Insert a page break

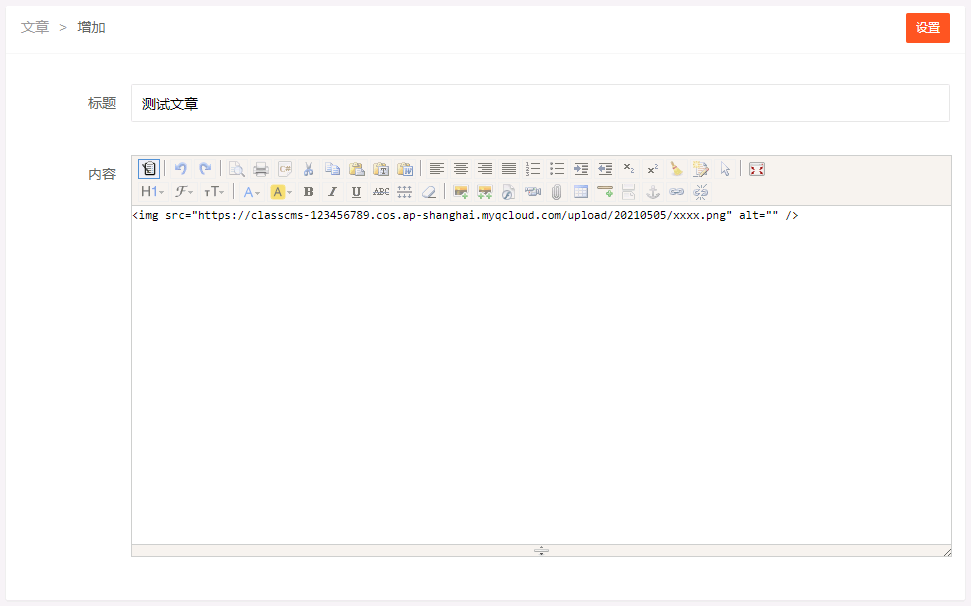click(629, 192)
